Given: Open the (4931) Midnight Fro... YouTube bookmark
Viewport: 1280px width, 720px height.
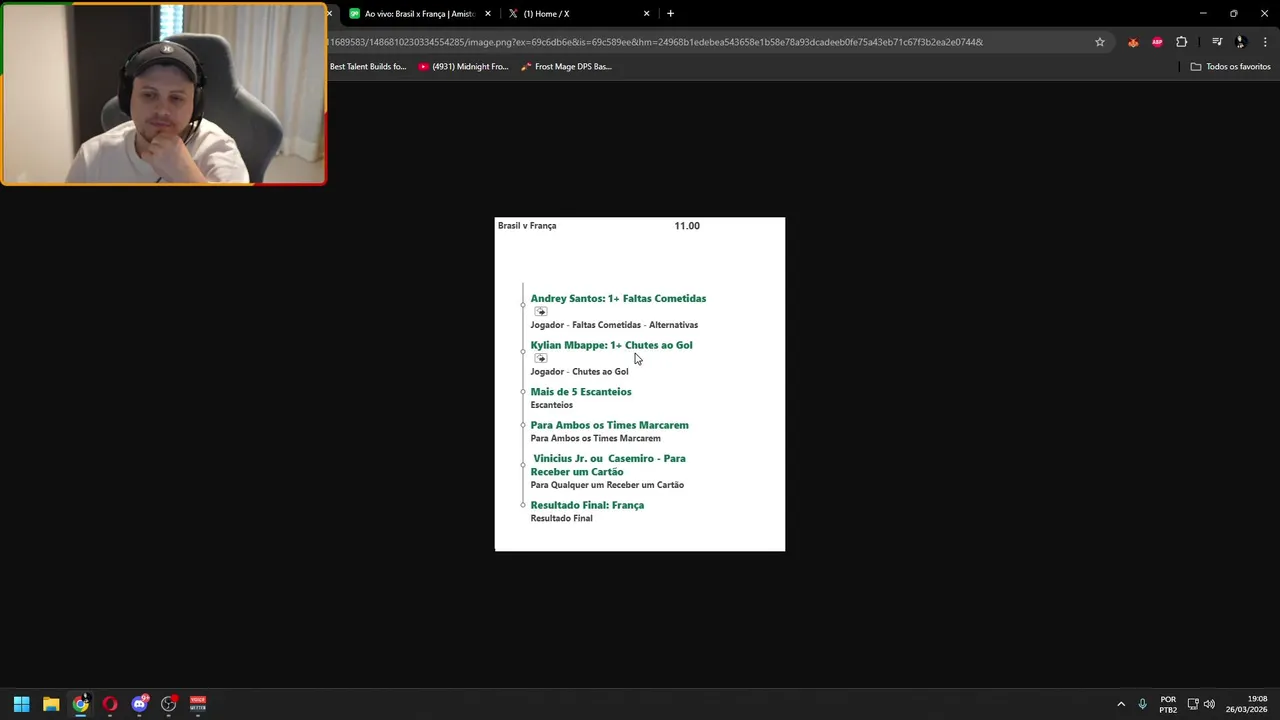Looking at the screenshot, I should coord(463,67).
